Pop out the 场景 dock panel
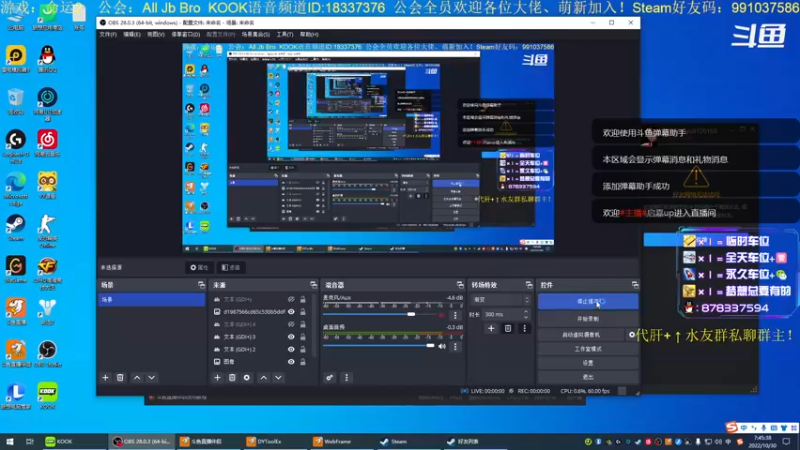Image resolution: width=800 pixels, height=450 pixels. (x=201, y=285)
